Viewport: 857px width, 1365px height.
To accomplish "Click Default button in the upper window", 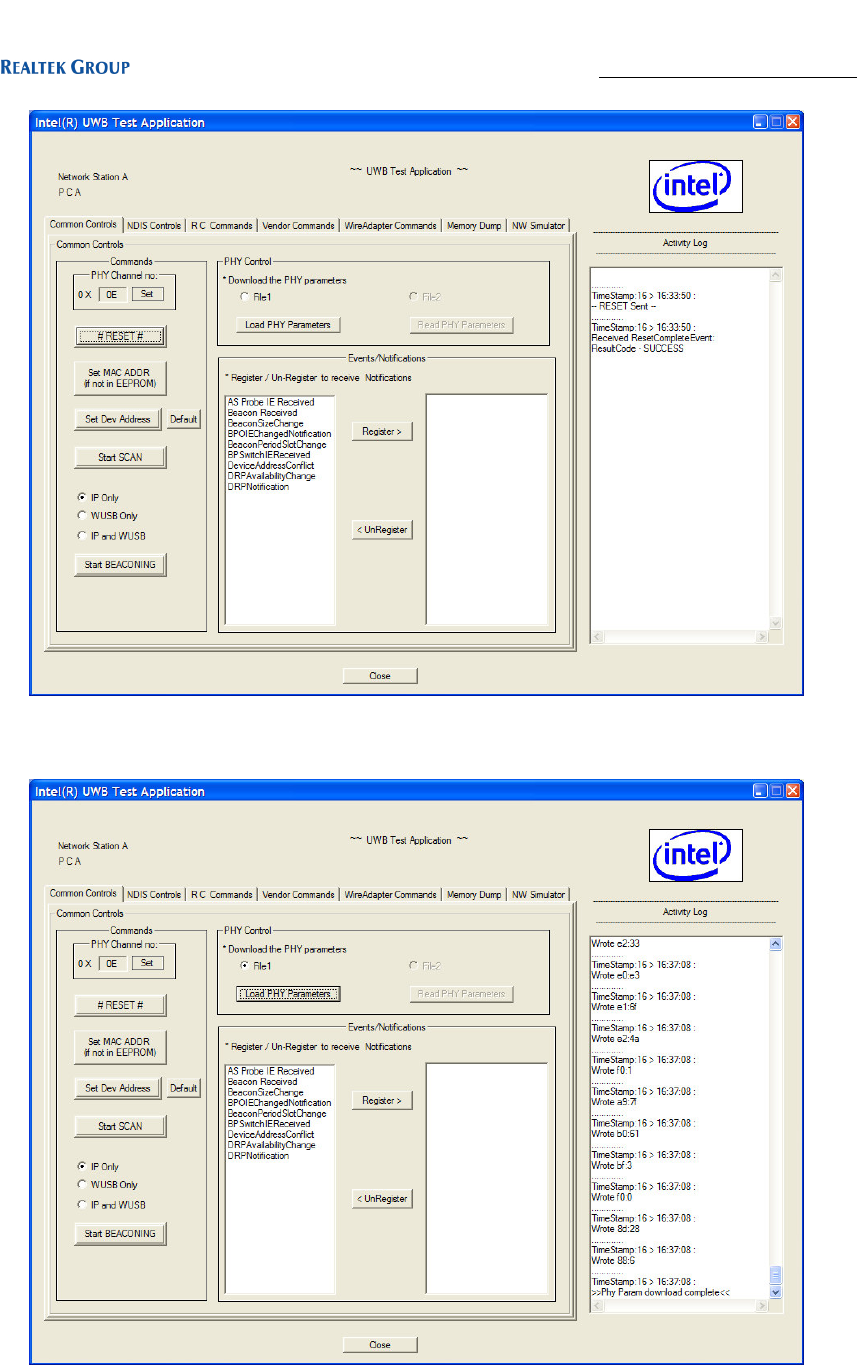I will [x=183, y=419].
